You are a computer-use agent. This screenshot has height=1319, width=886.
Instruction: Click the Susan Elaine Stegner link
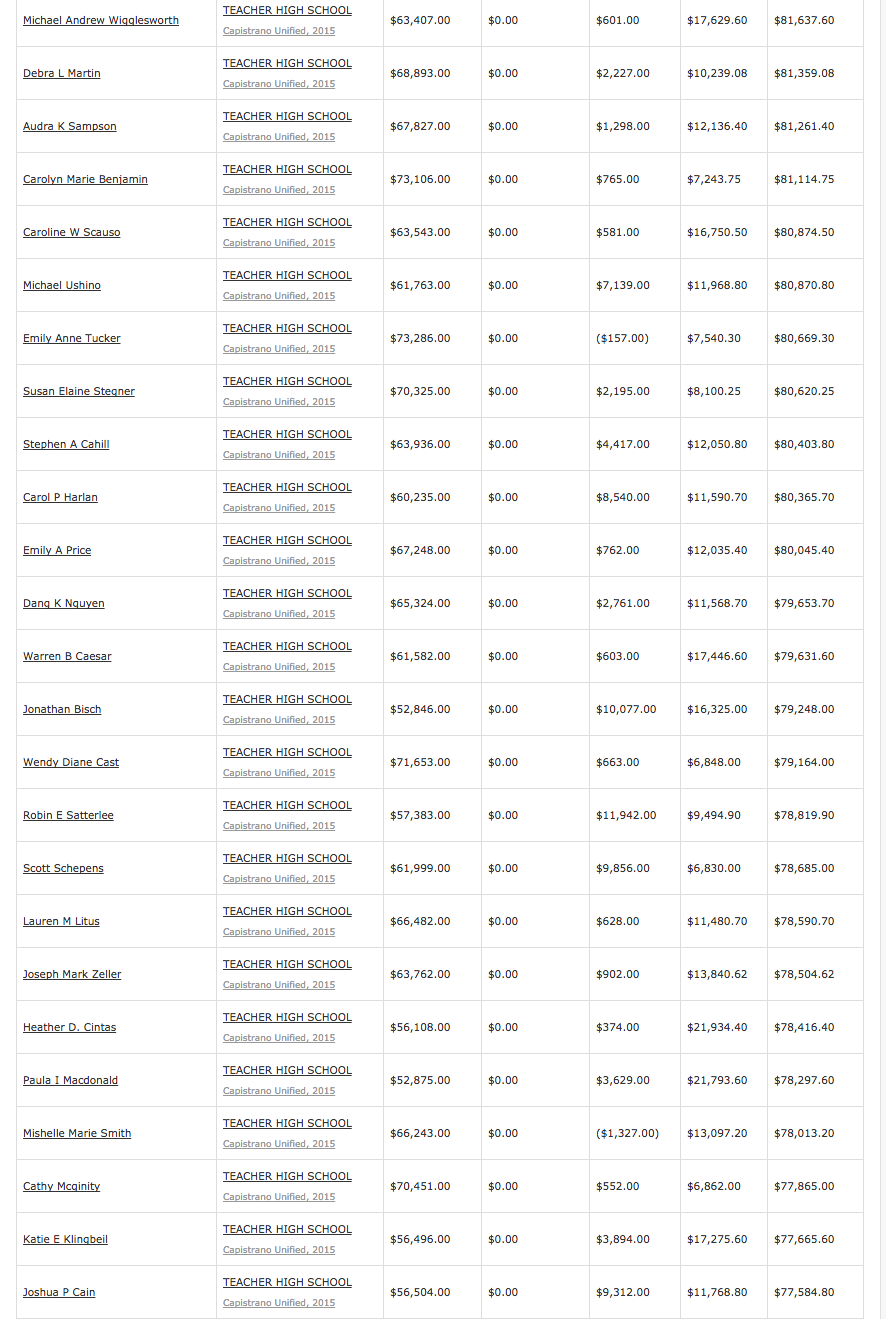(x=79, y=391)
